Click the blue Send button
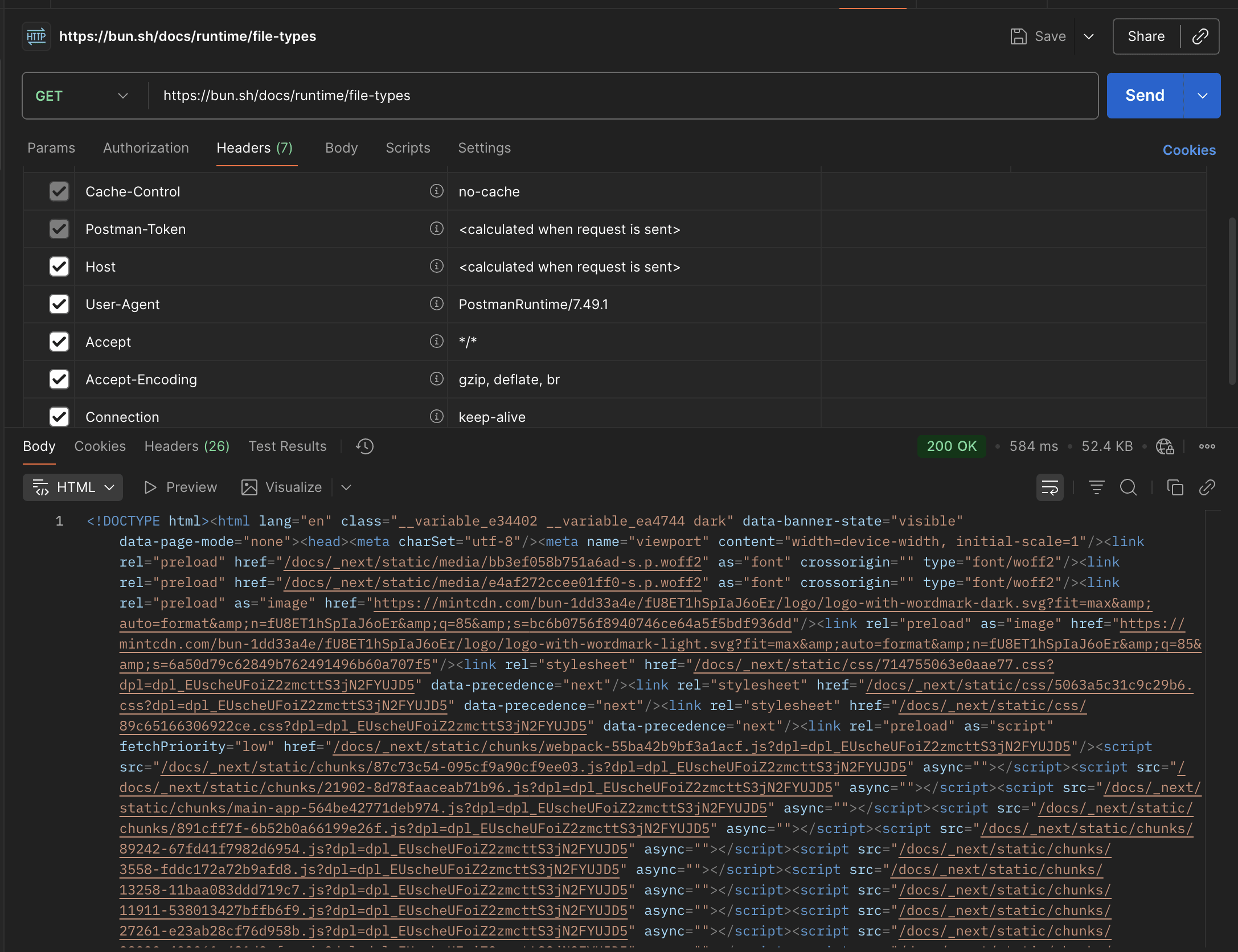The height and width of the screenshot is (952, 1238). click(x=1145, y=96)
